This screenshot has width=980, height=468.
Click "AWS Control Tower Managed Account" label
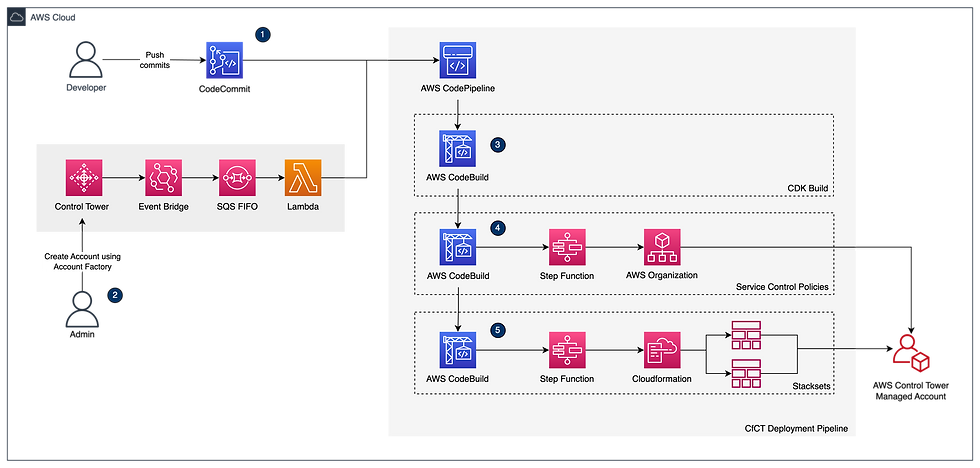click(x=911, y=391)
